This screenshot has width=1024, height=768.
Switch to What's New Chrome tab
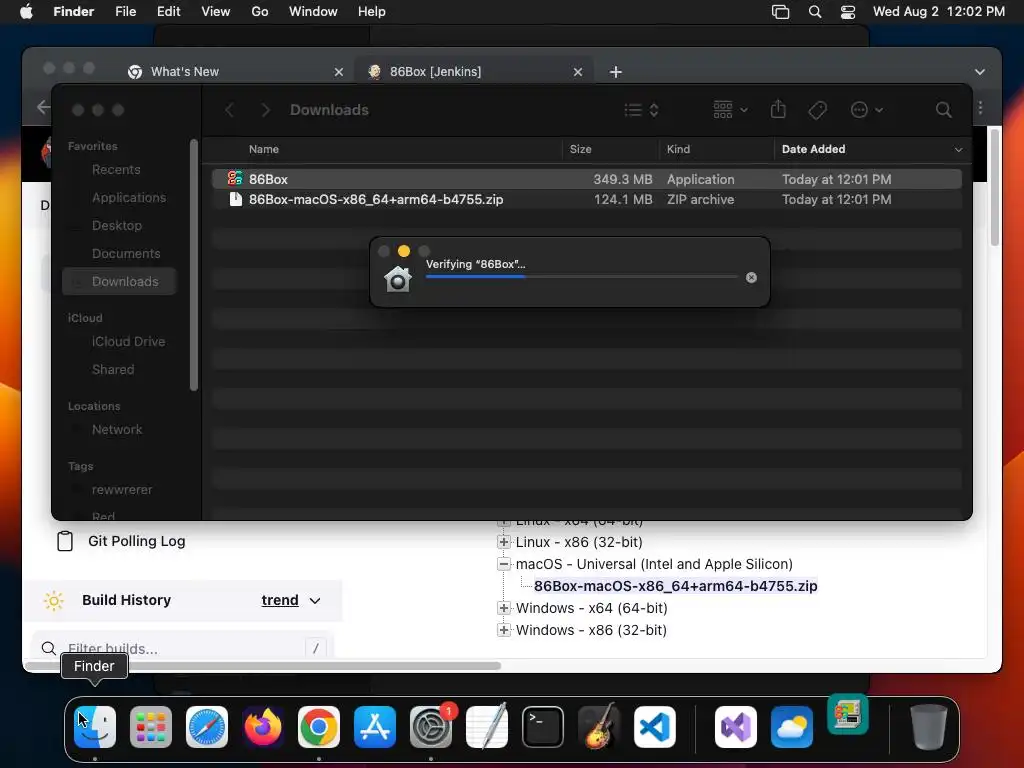235,72
